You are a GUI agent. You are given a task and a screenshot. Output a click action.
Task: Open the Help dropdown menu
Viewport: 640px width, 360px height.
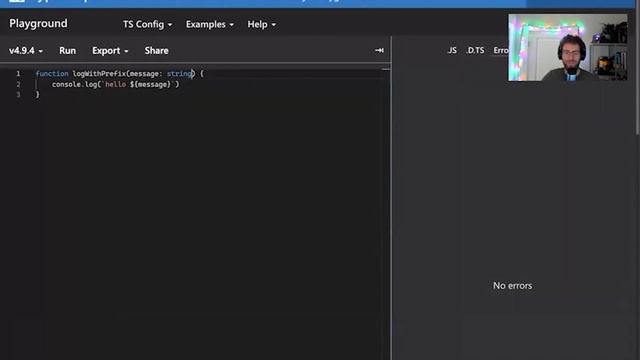(x=262, y=24)
